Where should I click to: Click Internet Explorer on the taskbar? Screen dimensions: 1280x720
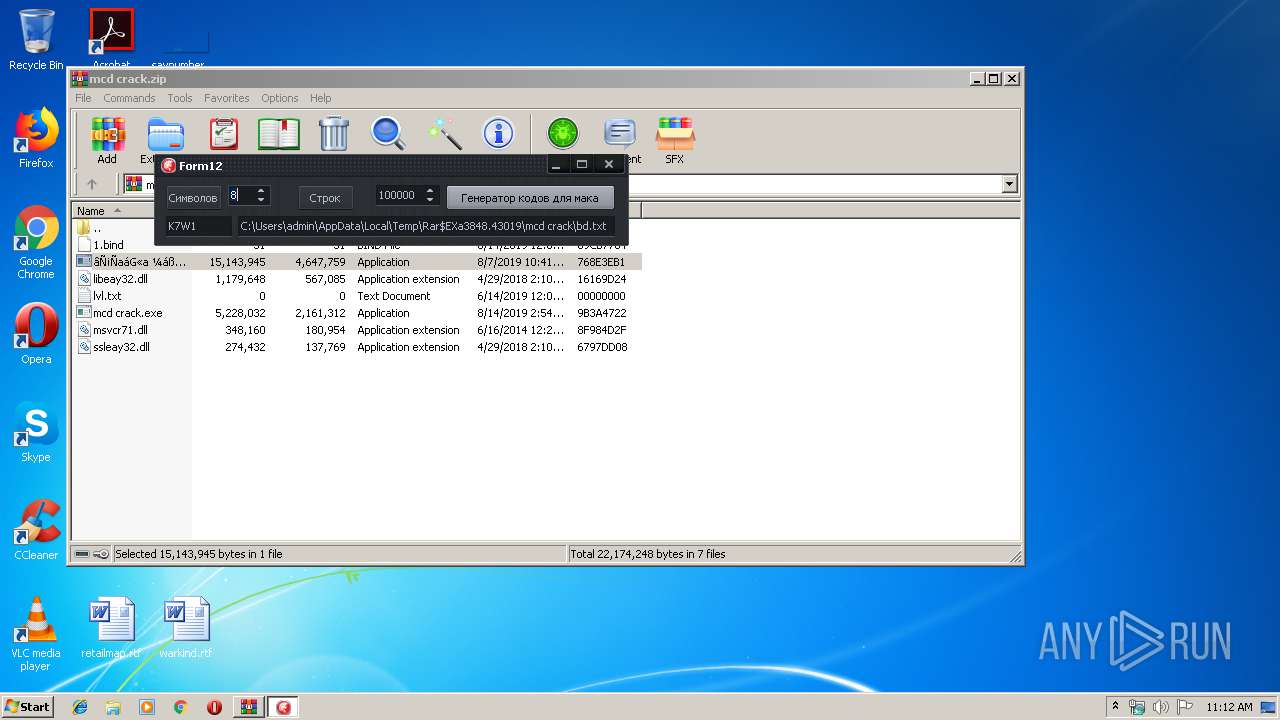coord(80,707)
